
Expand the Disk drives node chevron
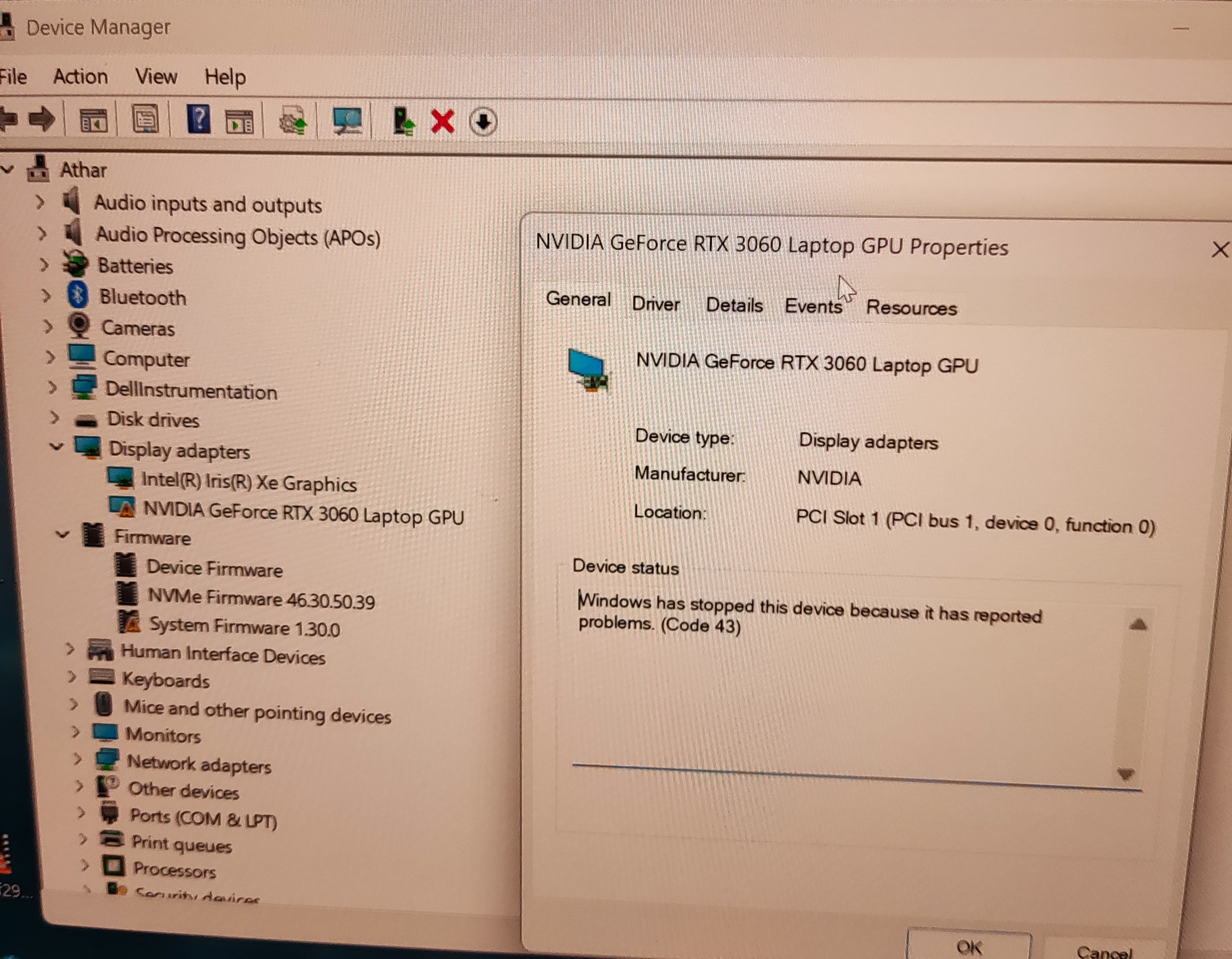tap(54, 417)
